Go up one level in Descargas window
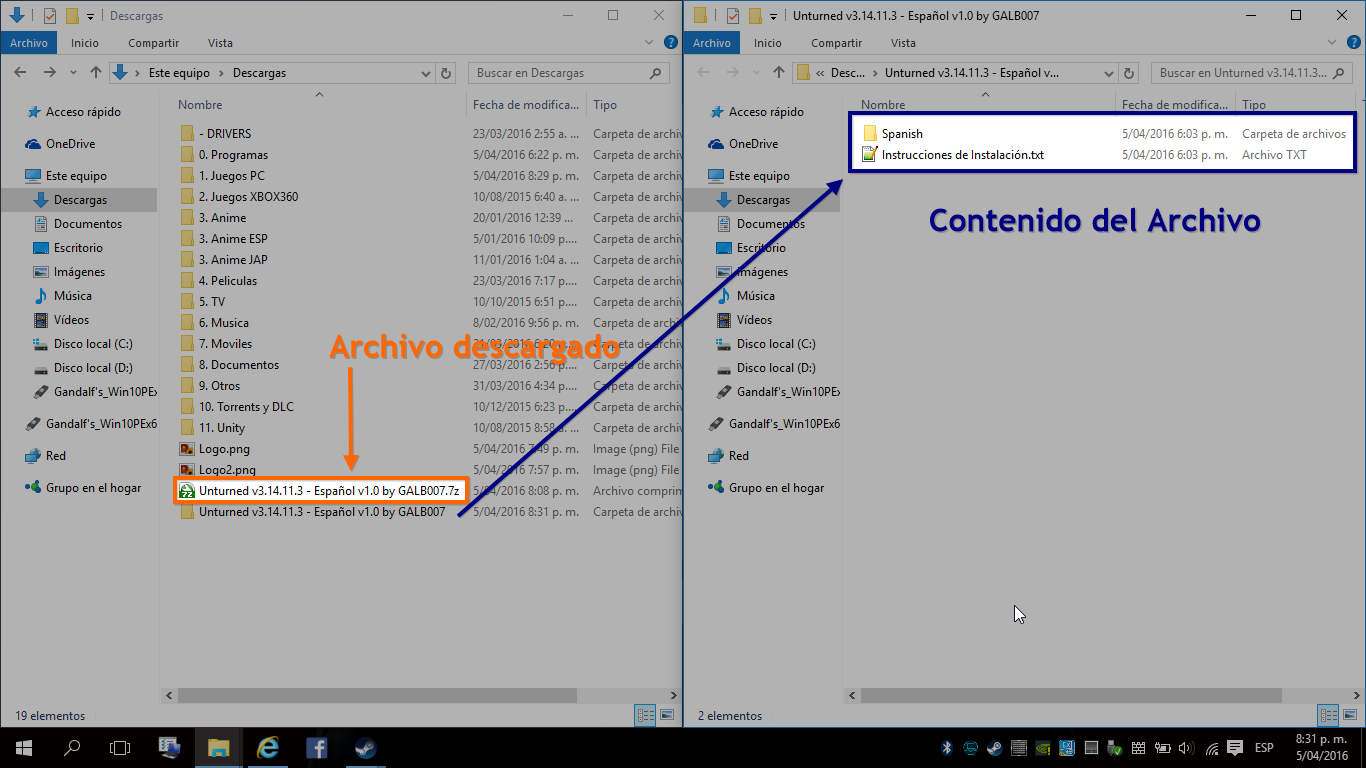Viewport: 1366px width, 768px height. (96, 73)
